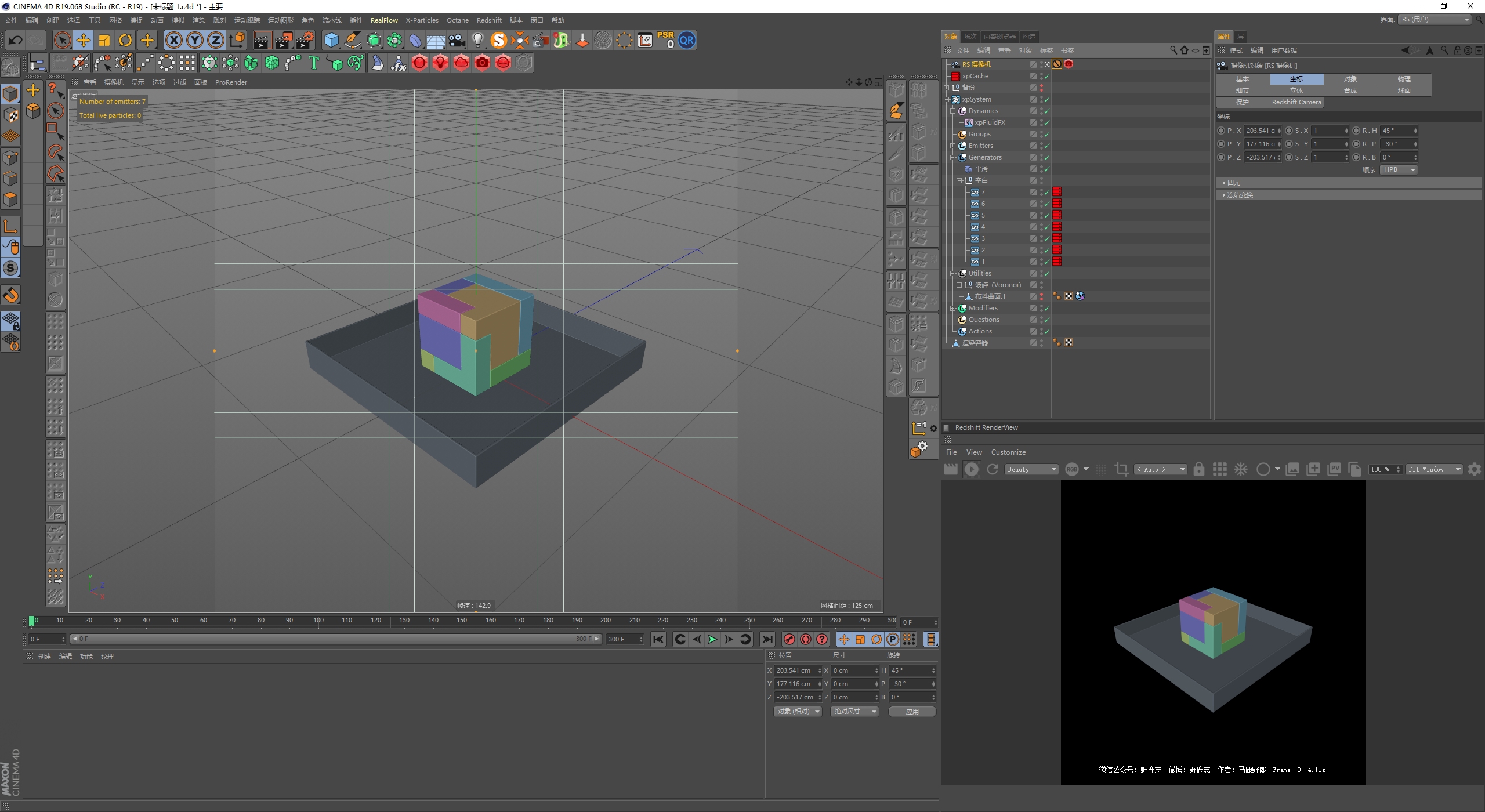Viewport: 1485px width, 812px height.
Task: Toggle Y axis lock
Action: [x=195, y=40]
